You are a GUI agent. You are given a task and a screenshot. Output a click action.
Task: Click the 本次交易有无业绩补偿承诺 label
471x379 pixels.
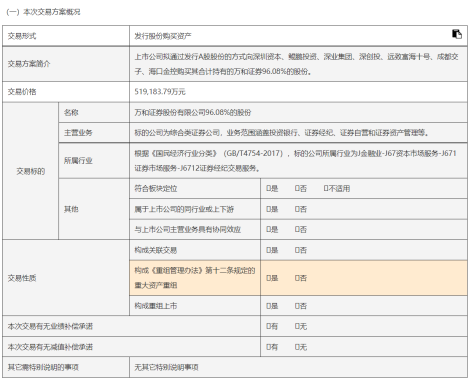coord(50,327)
